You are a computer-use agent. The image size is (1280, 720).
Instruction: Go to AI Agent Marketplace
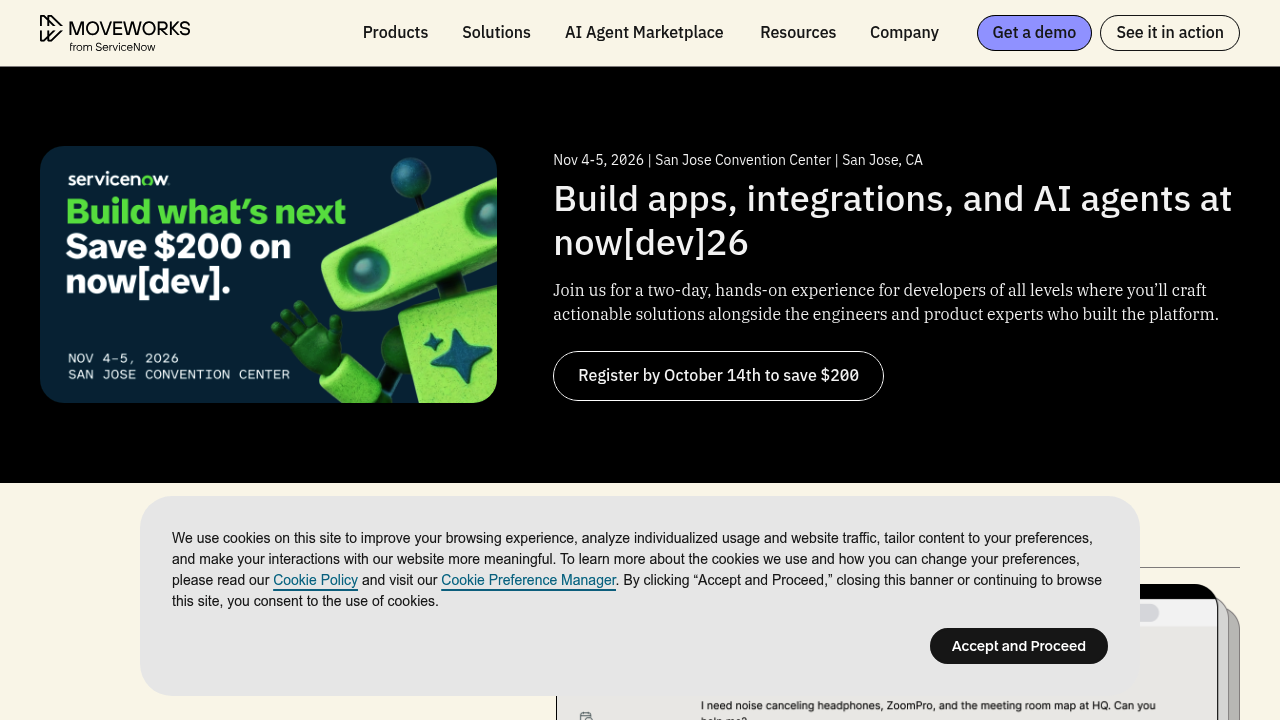[644, 33]
